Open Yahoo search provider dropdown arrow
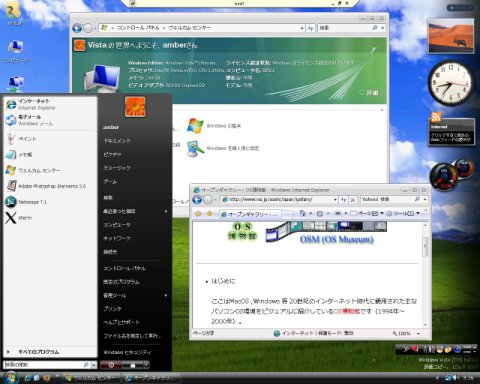 click(425, 199)
